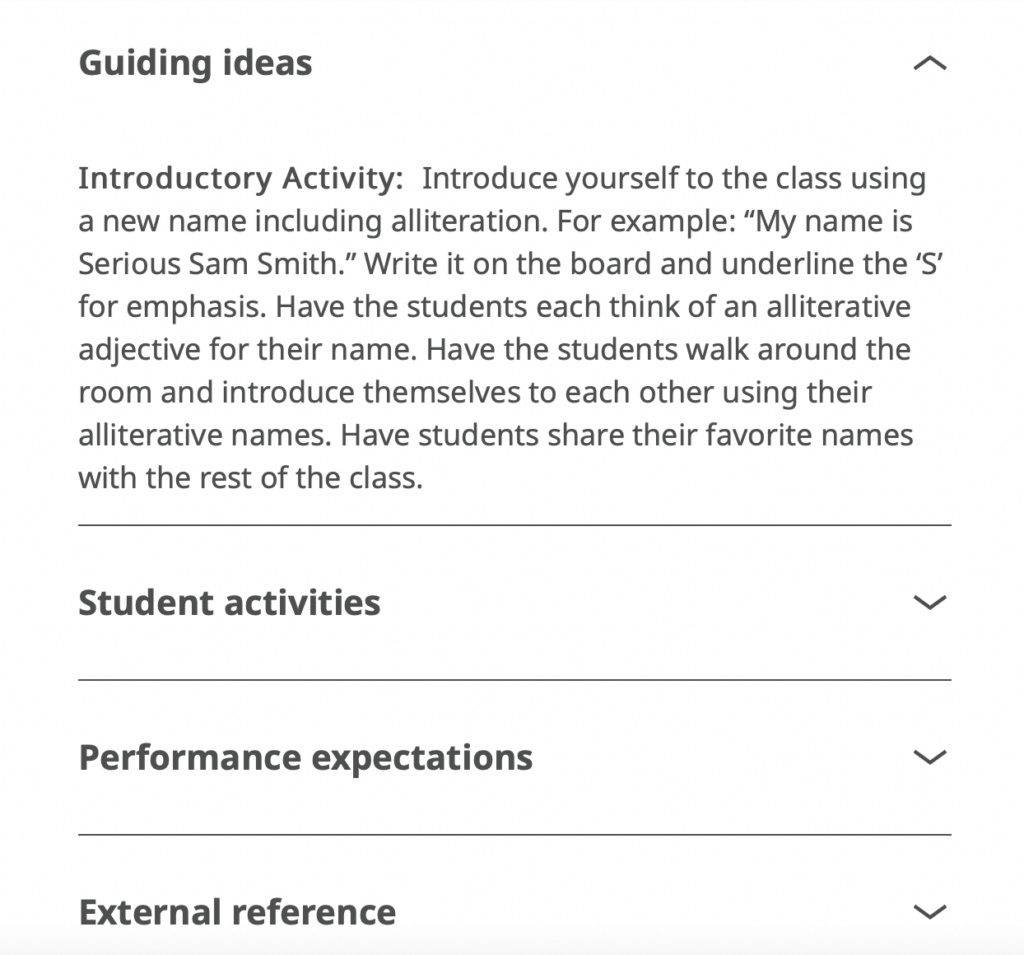This screenshot has width=1024, height=955.
Task: Select the Performance expectations heading
Action: (x=306, y=758)
